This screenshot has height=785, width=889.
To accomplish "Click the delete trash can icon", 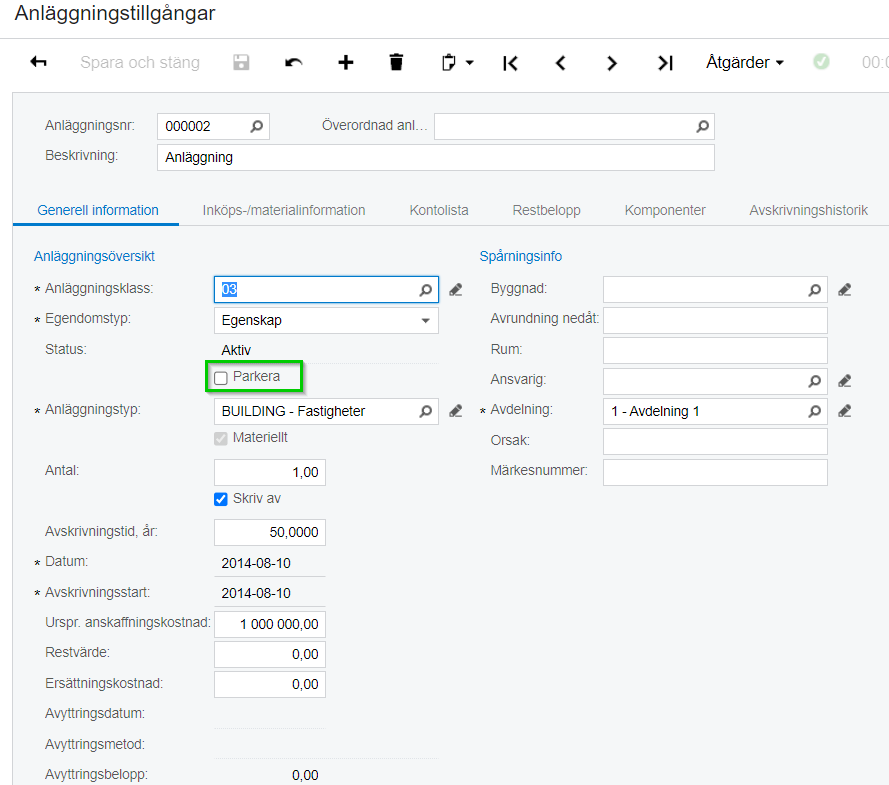I will 396,62.
